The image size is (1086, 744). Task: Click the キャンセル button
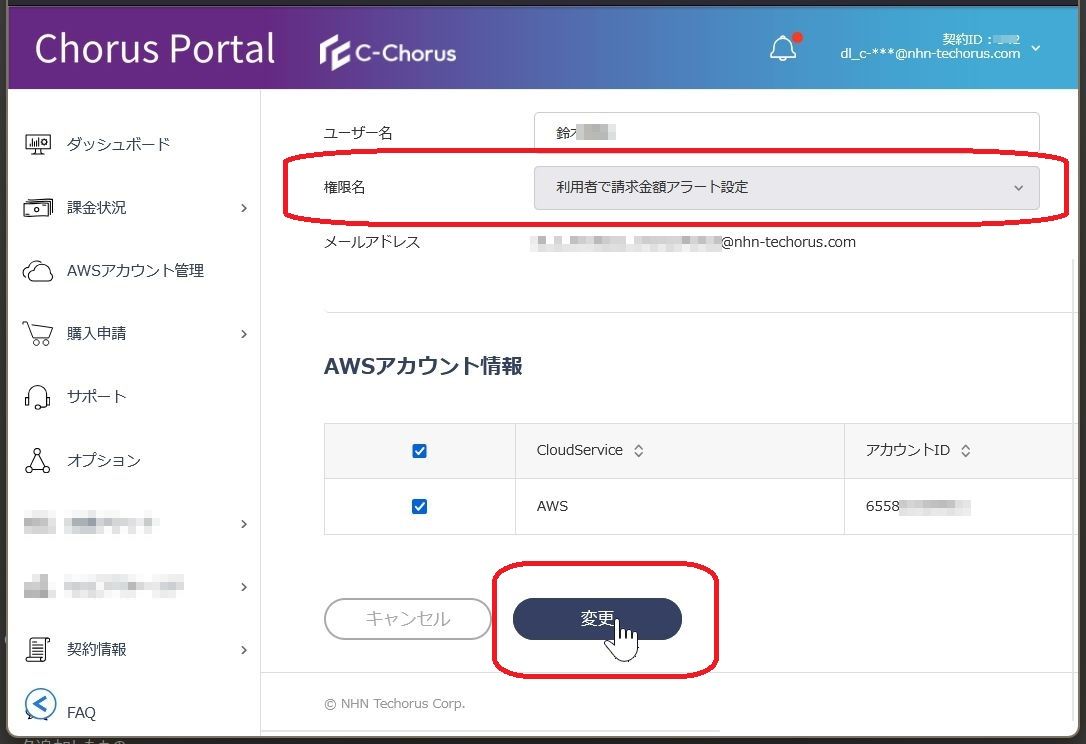click(x=407, y=619)
